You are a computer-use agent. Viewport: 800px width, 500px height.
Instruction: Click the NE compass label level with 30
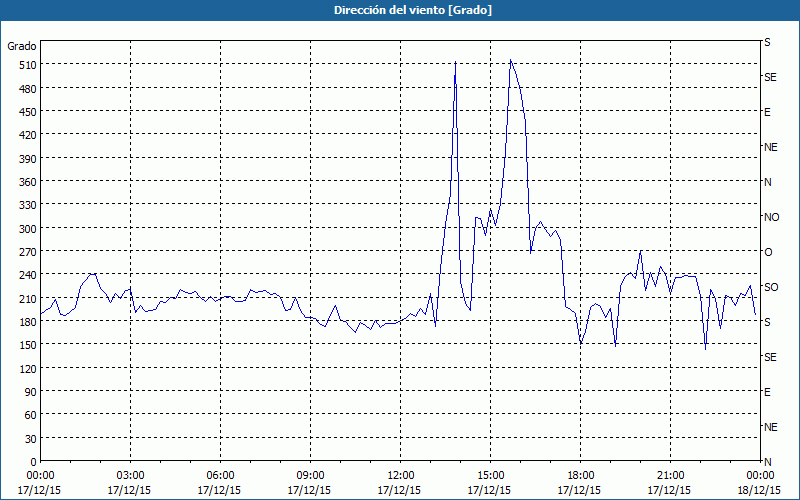click(x=771, y=427)
